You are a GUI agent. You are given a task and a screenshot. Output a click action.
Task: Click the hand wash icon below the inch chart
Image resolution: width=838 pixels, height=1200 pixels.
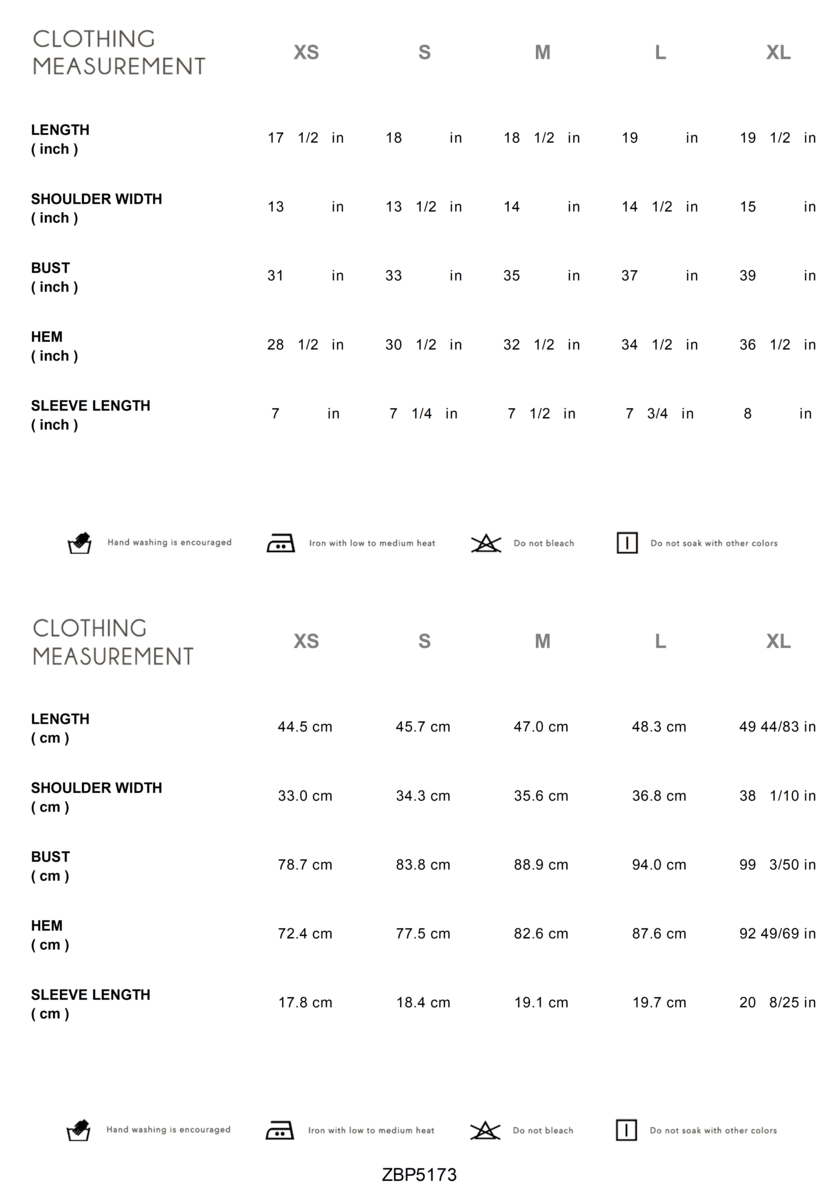pyautogui.click(x=79, y=543)
